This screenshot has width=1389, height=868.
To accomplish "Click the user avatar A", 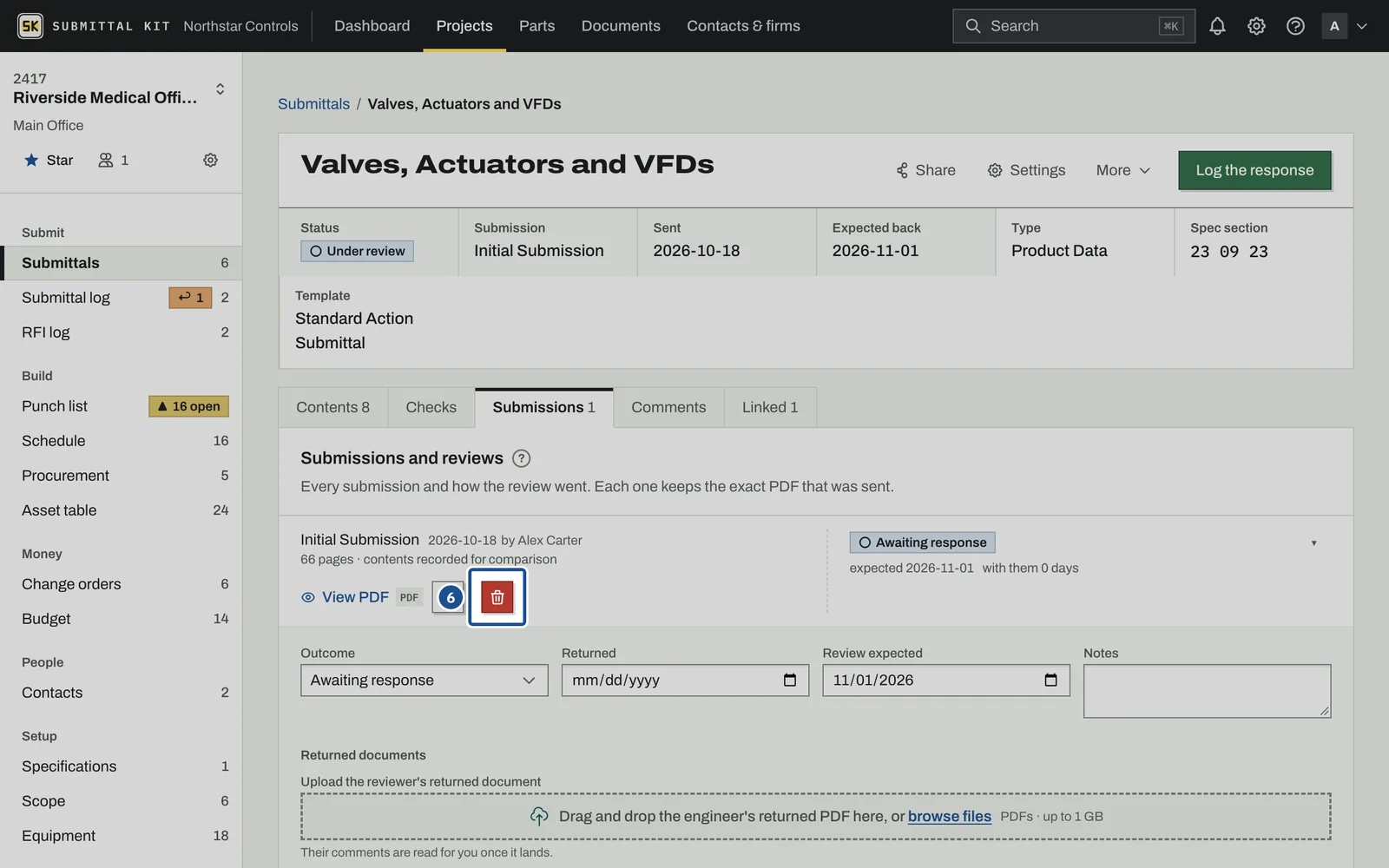I will [x=1334, y=26].
